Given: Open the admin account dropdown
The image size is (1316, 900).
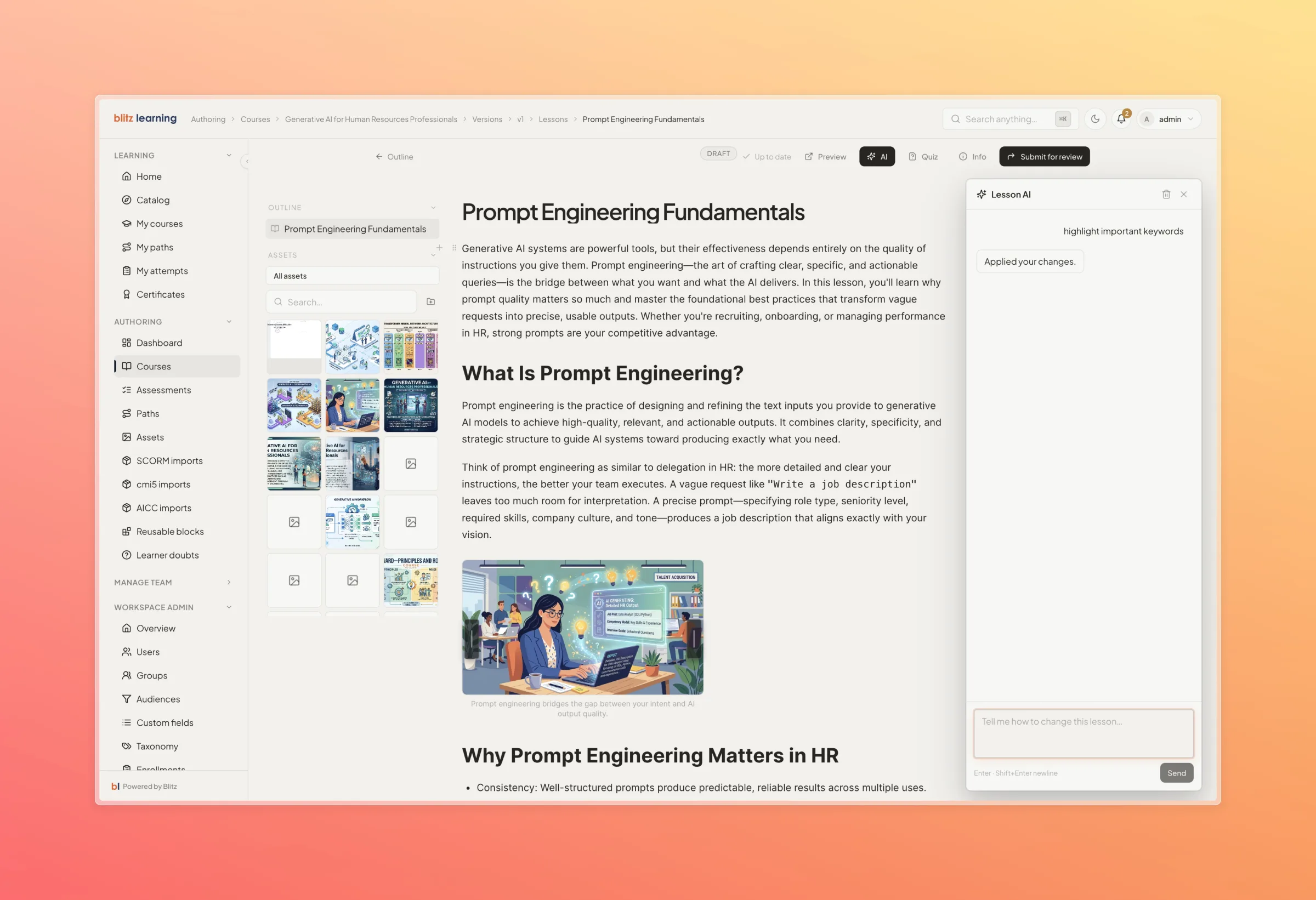Looking at the screenshot, I should click(1168, 119).
